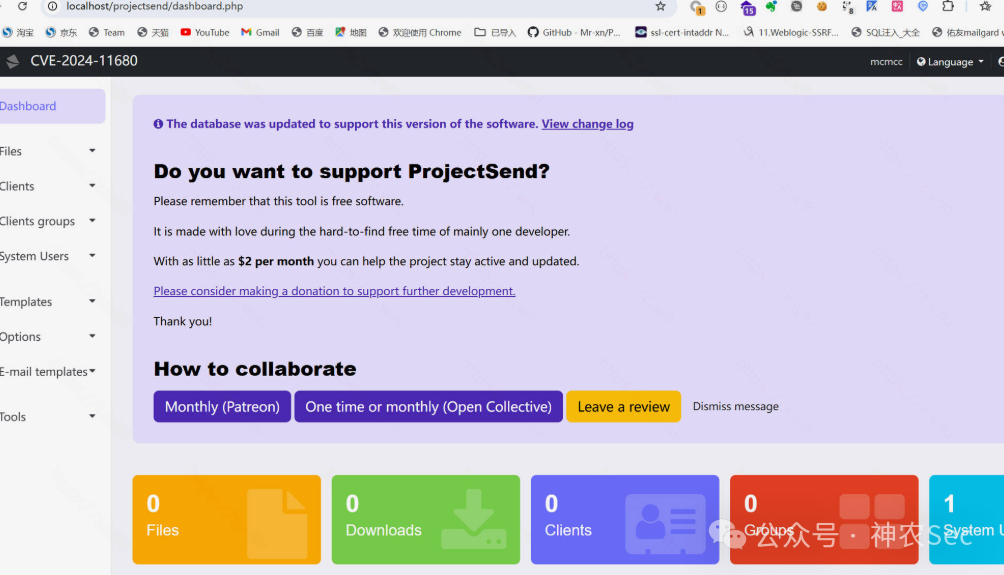
Task: Open the 0 Files summary card
Action: click(227, 519)
